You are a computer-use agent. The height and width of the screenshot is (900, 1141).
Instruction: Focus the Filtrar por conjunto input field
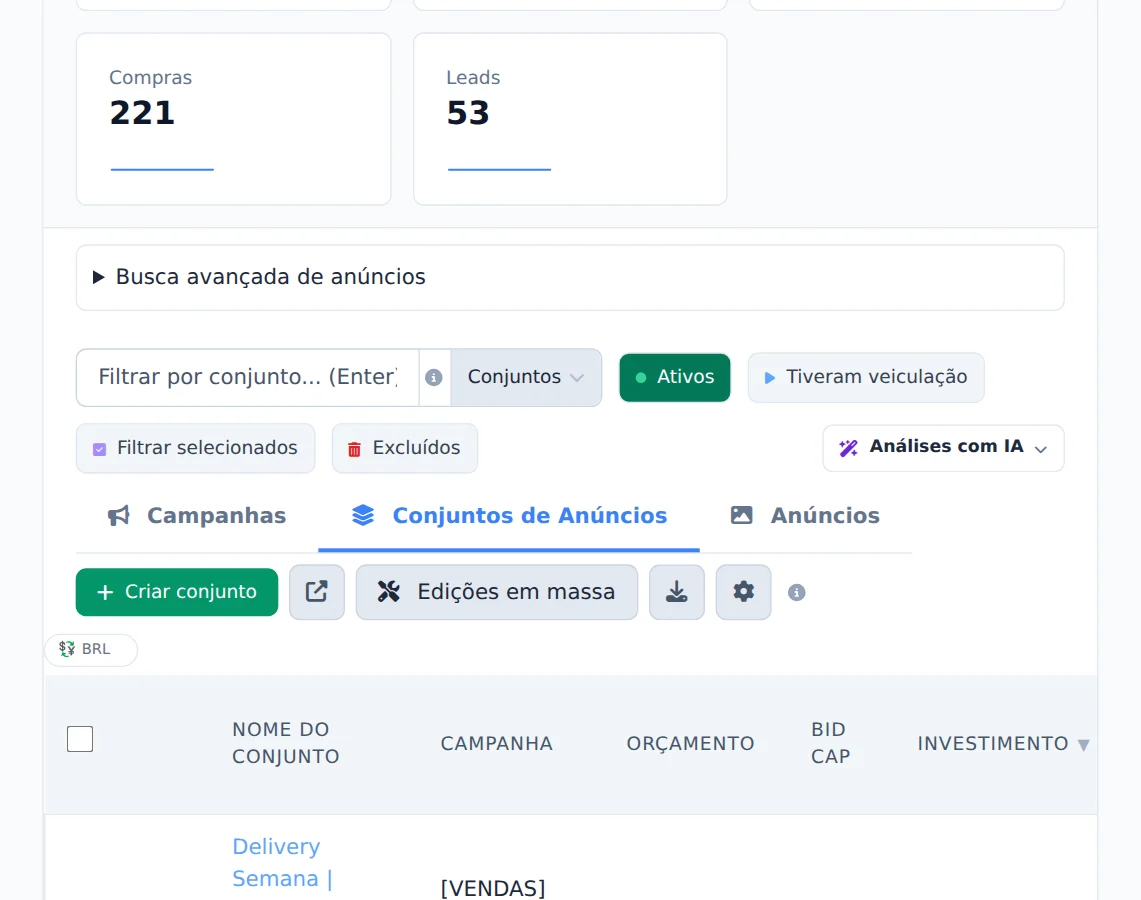coord(247,377)
